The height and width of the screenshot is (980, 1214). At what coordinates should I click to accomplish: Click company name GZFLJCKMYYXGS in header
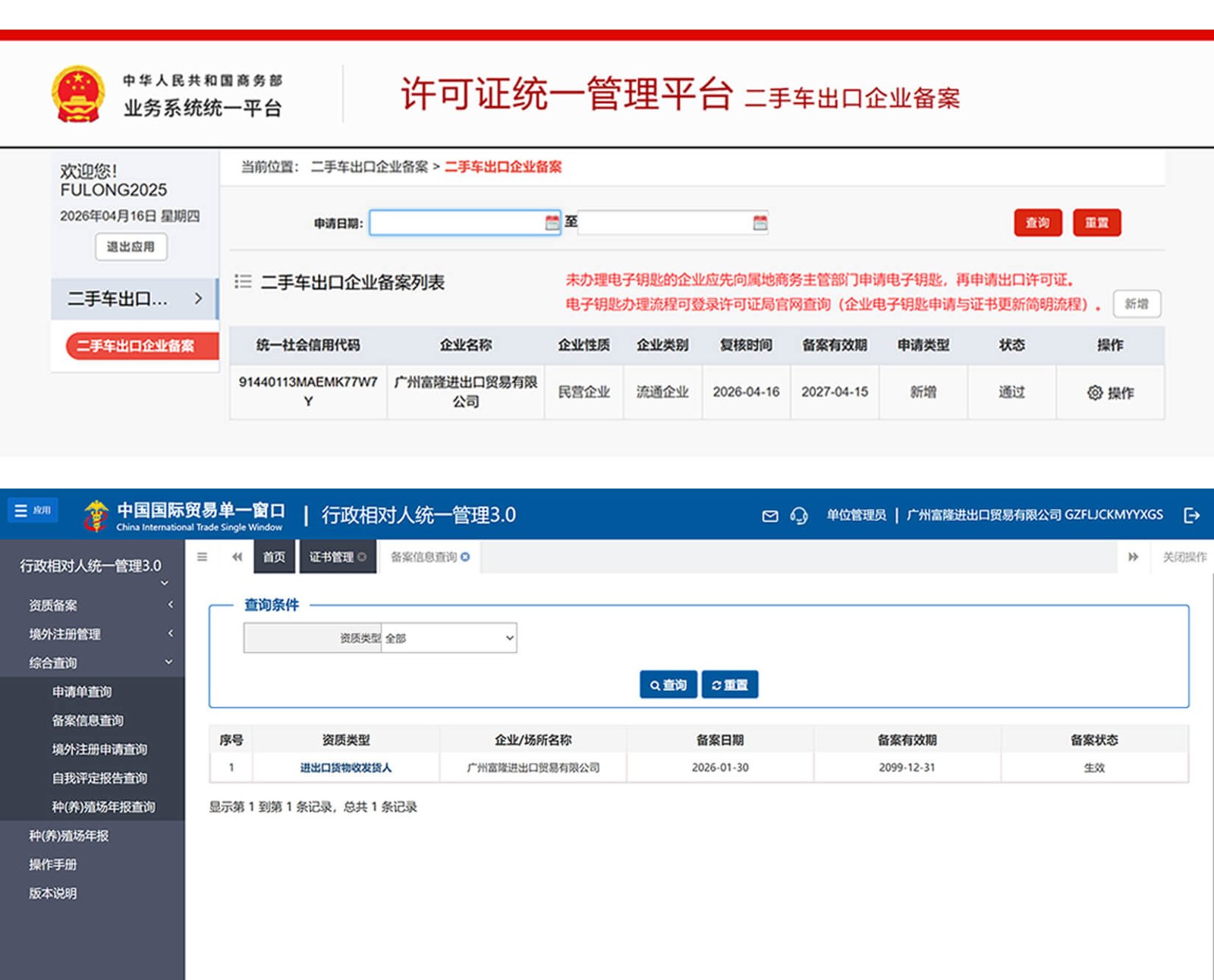pyautogui.click(x=1035, y=515)
